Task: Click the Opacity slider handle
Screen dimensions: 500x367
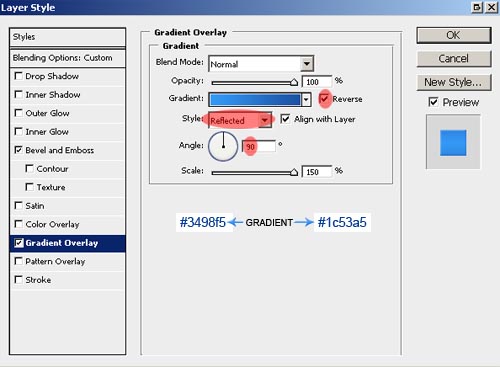Action: (x=294, y=82)
